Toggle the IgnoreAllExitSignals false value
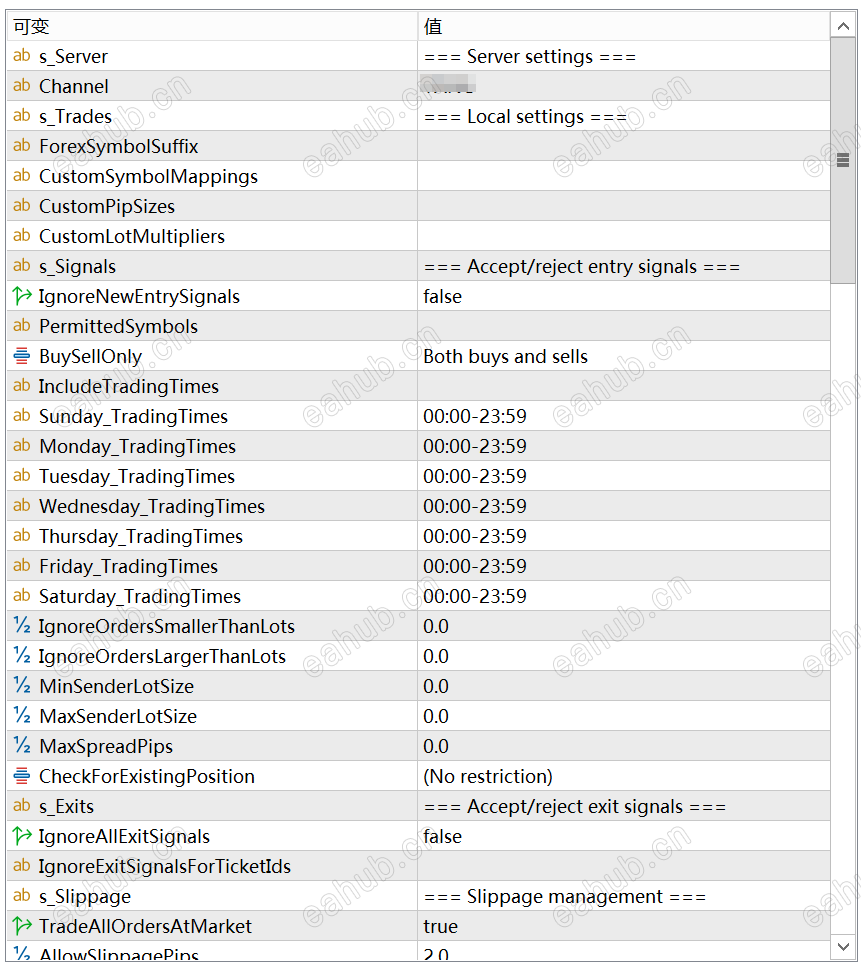The width and height of the screenshot is (861, 964). coord(442,837)
